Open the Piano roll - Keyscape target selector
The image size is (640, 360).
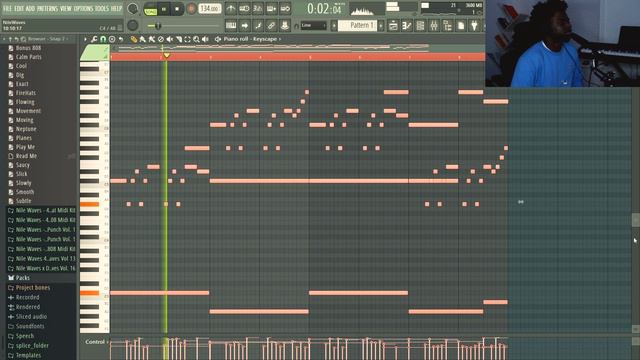(252, 39)
